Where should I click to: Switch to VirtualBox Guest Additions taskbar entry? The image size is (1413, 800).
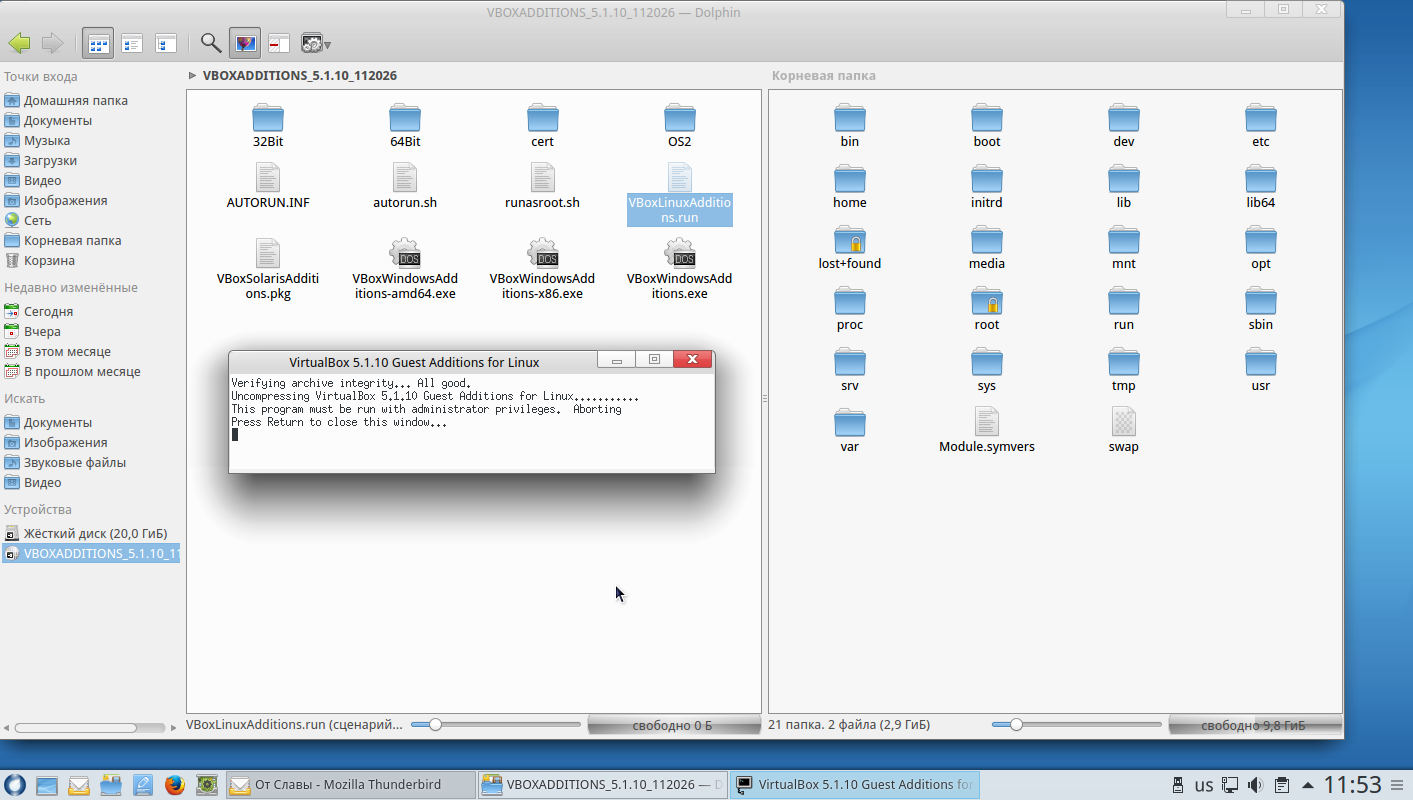855,785
